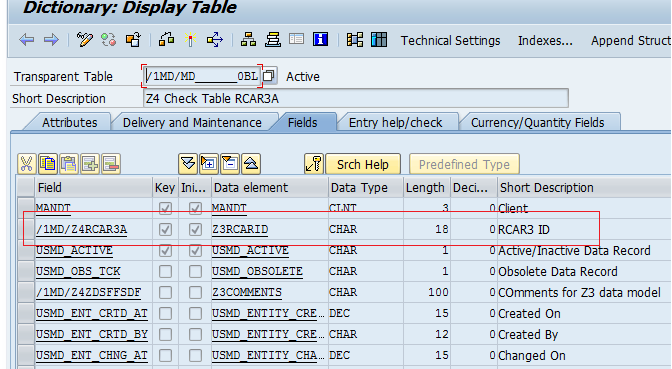The image size is (672, 369).
Task: Click the Cut scissors icon above fields
Action: [26, 164]
